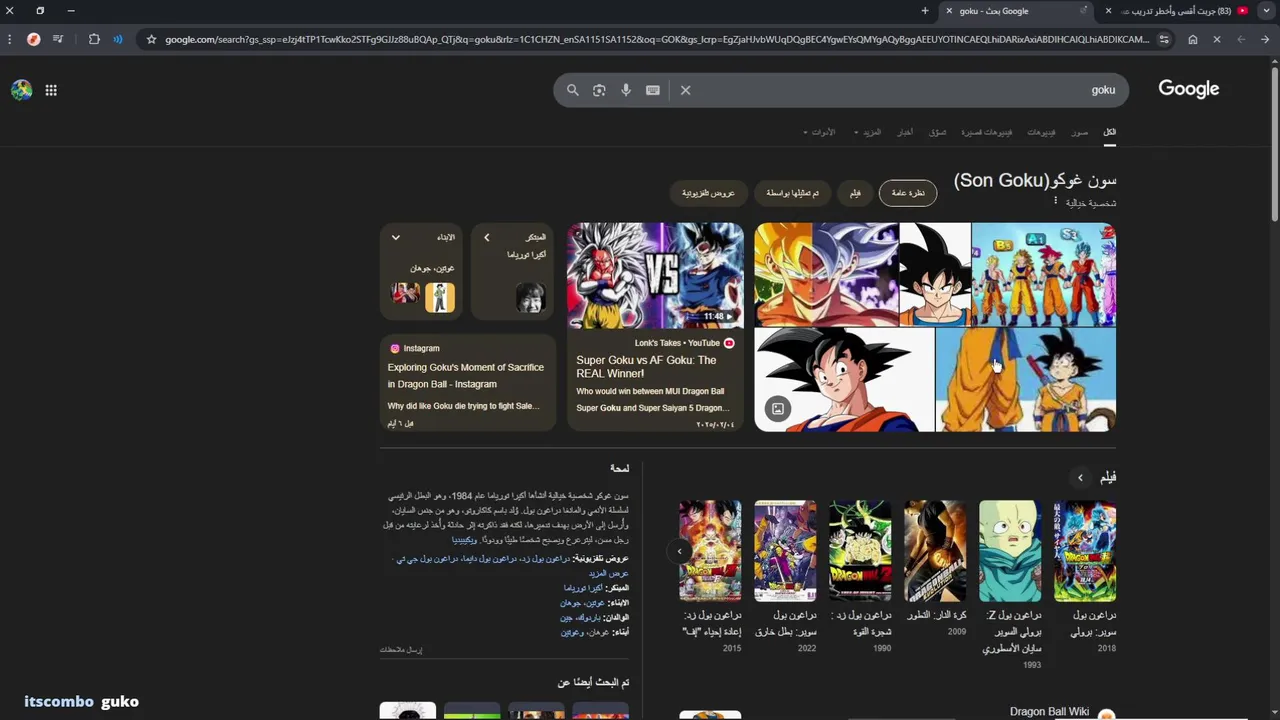
Task: Close the 'goku - بحث Google' tab
Action: click(x=949, y=11)
